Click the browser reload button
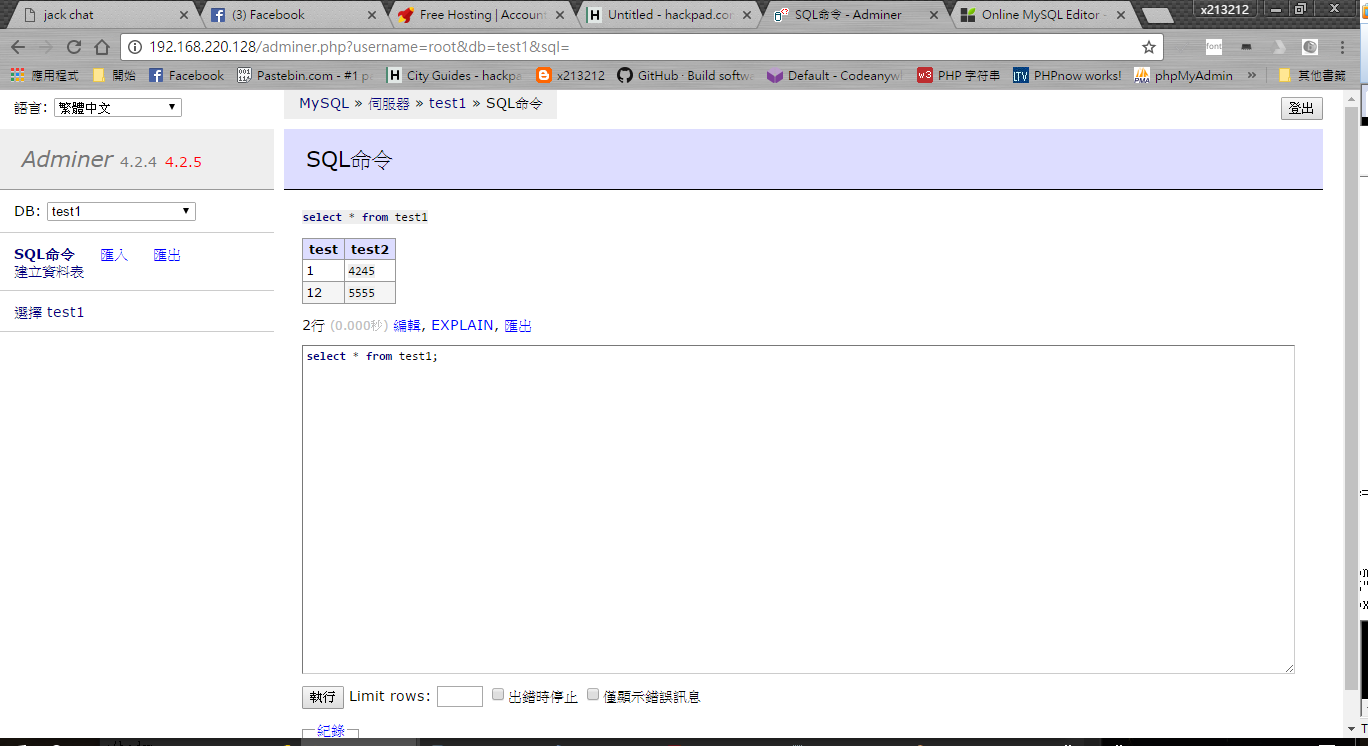 click(74, 47)
